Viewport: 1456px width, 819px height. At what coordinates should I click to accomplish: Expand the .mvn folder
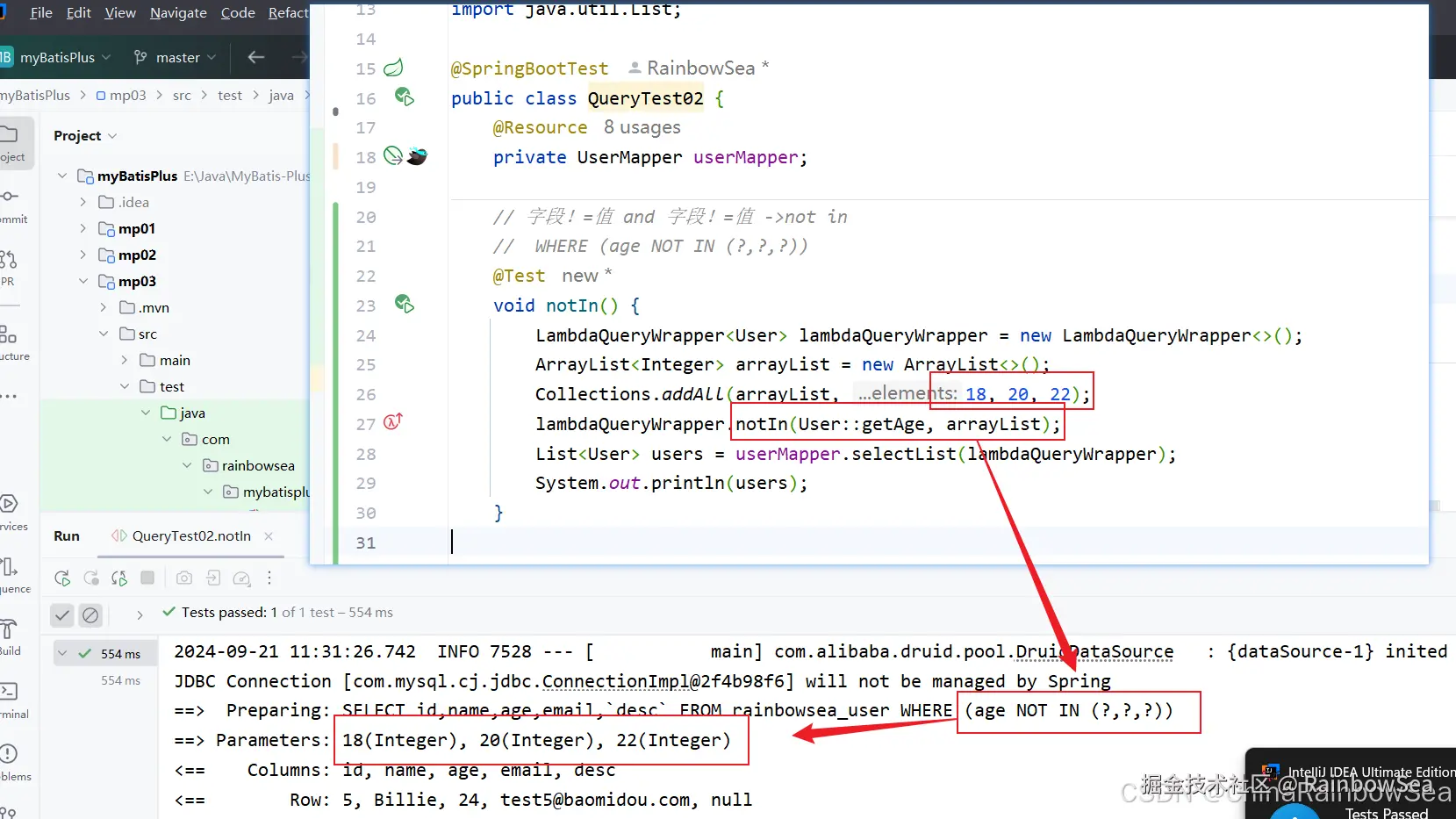pyautogui.click(x=104, y=307)
